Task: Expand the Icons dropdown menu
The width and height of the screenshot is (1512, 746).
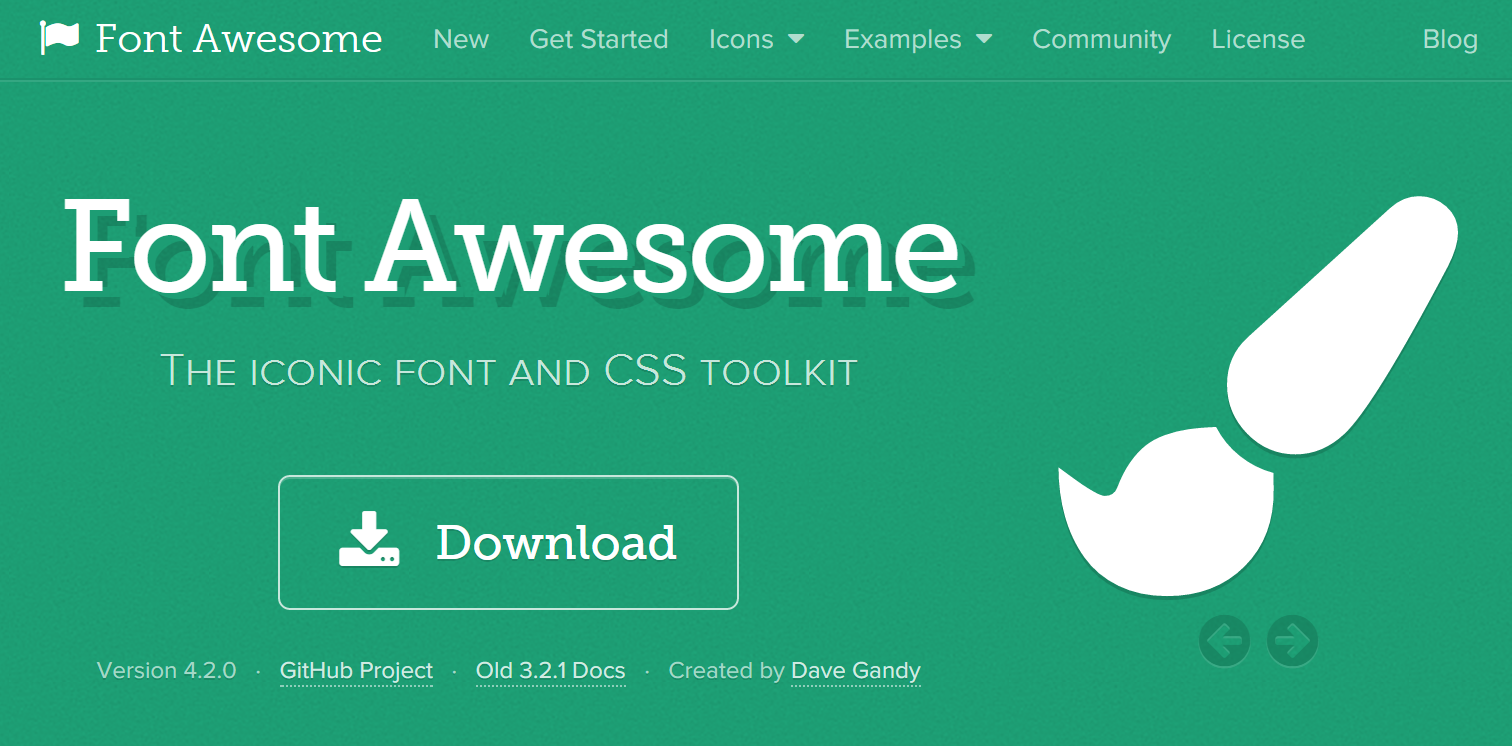Action: [756, 39]
